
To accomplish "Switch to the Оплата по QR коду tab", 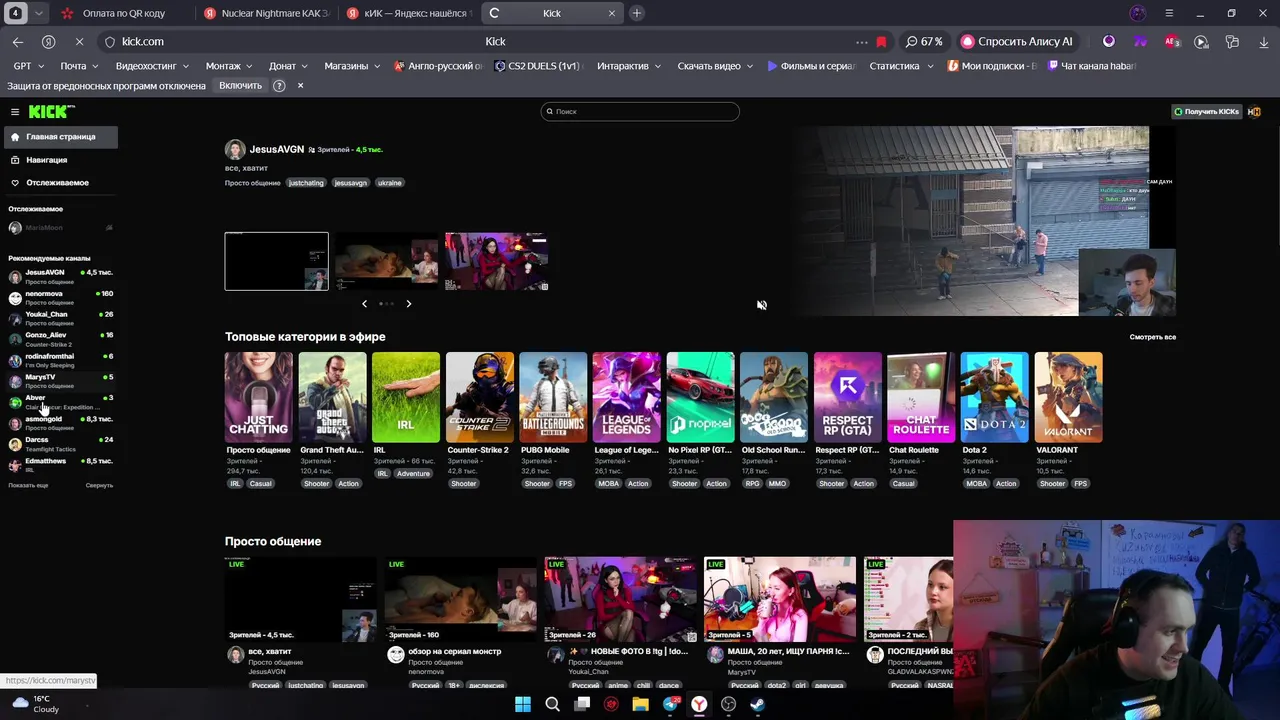I will pyautogui.click(x=123, y=13).
